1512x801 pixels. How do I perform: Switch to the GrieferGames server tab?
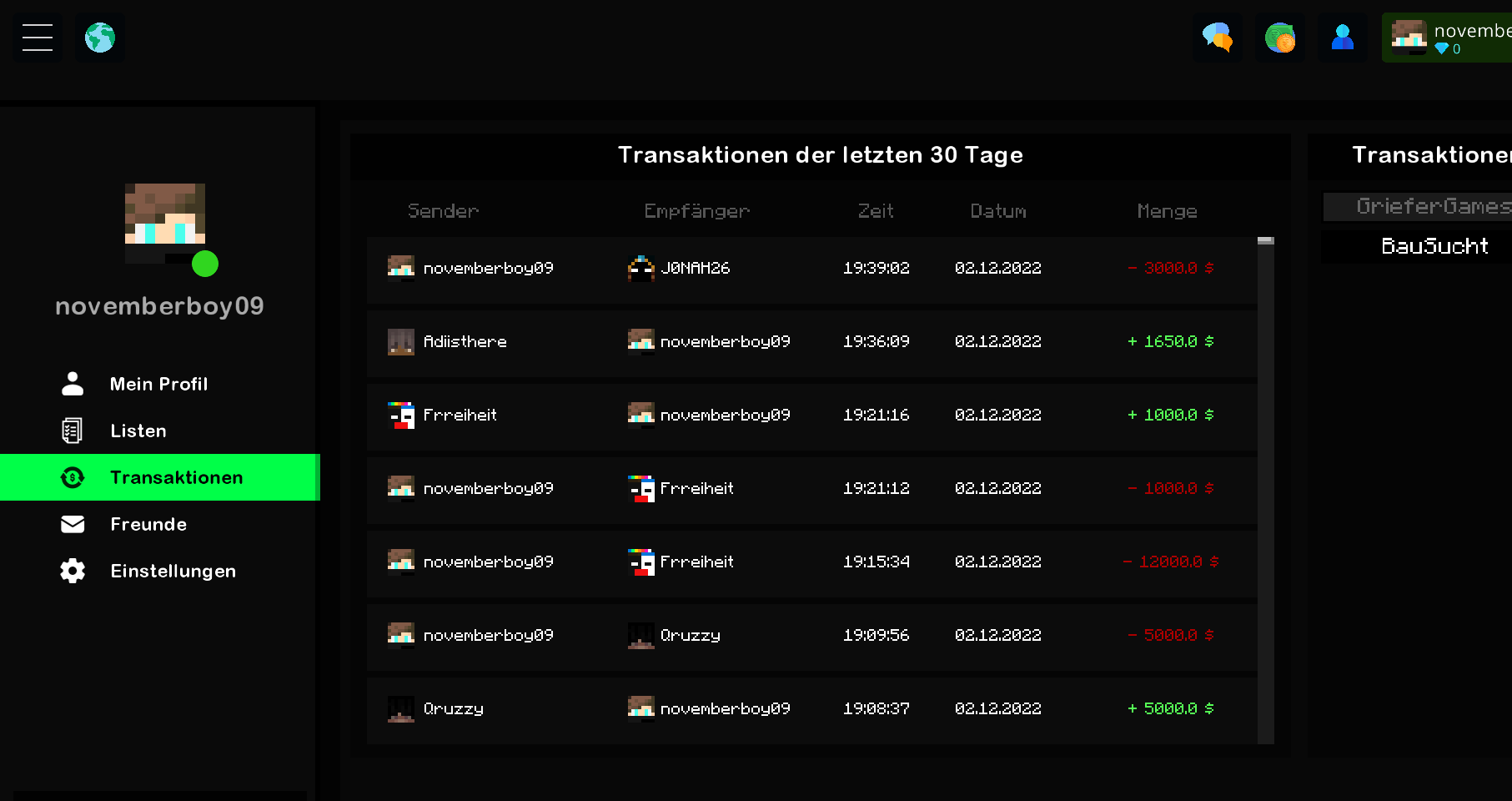(x=1418, y=207)
